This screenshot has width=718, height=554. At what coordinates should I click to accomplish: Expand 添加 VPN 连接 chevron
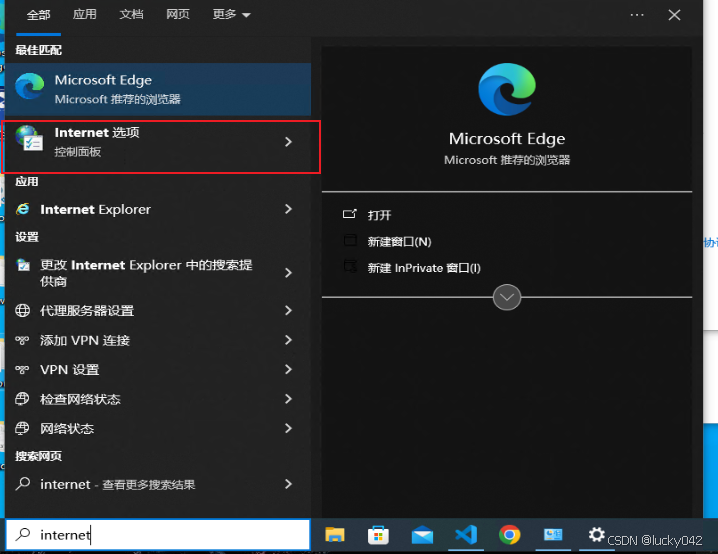tap(288, 340)
